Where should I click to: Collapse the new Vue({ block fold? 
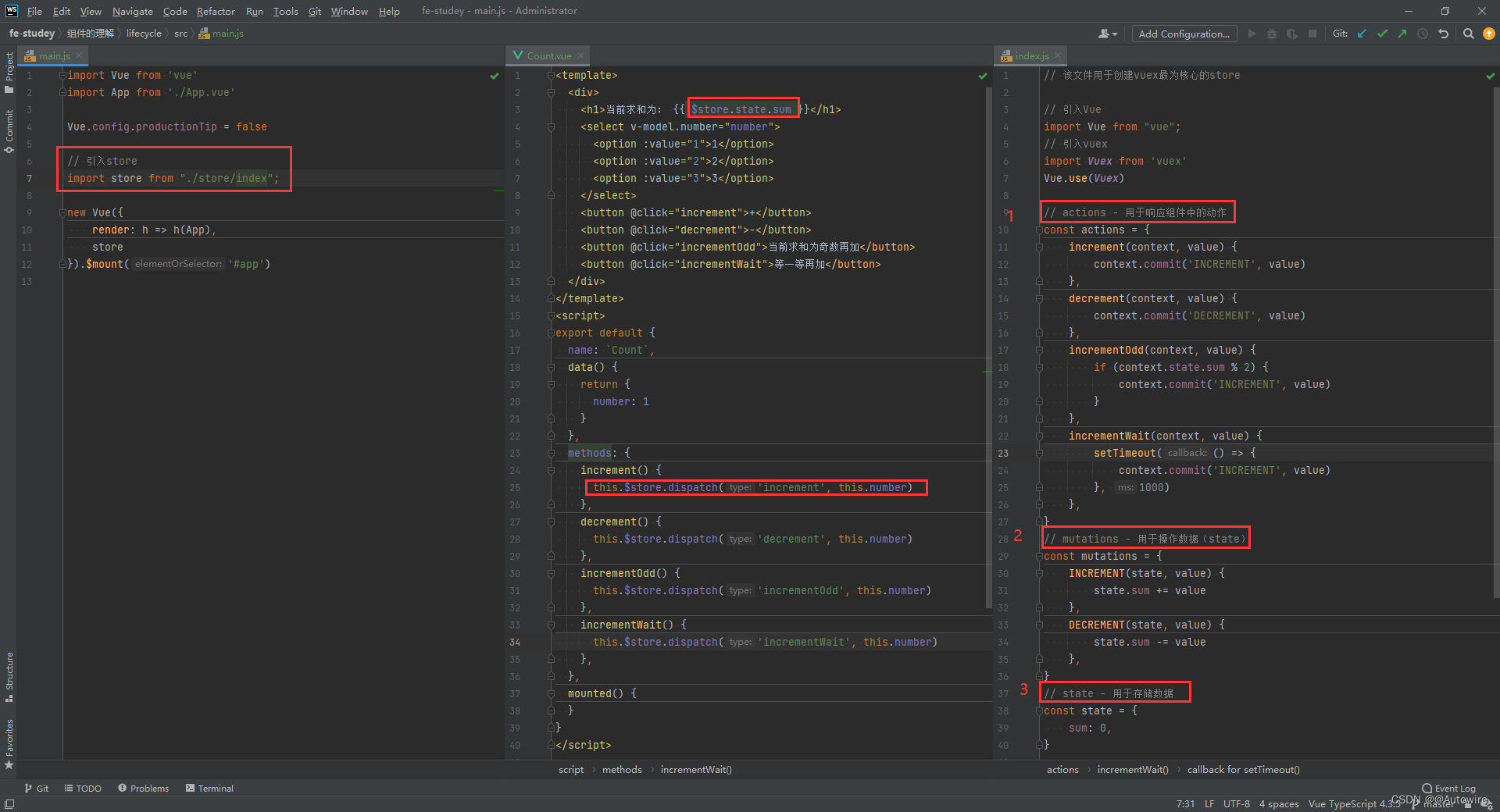pyautogui.click(x=62, y=213)
